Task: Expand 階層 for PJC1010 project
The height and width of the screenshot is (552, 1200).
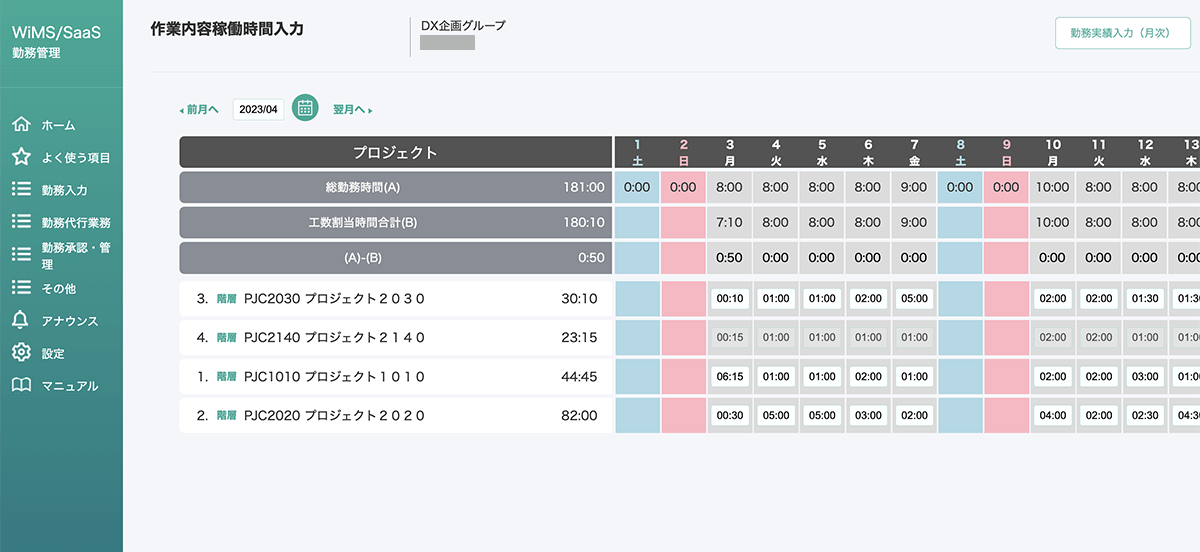Action: click(226, 377)
